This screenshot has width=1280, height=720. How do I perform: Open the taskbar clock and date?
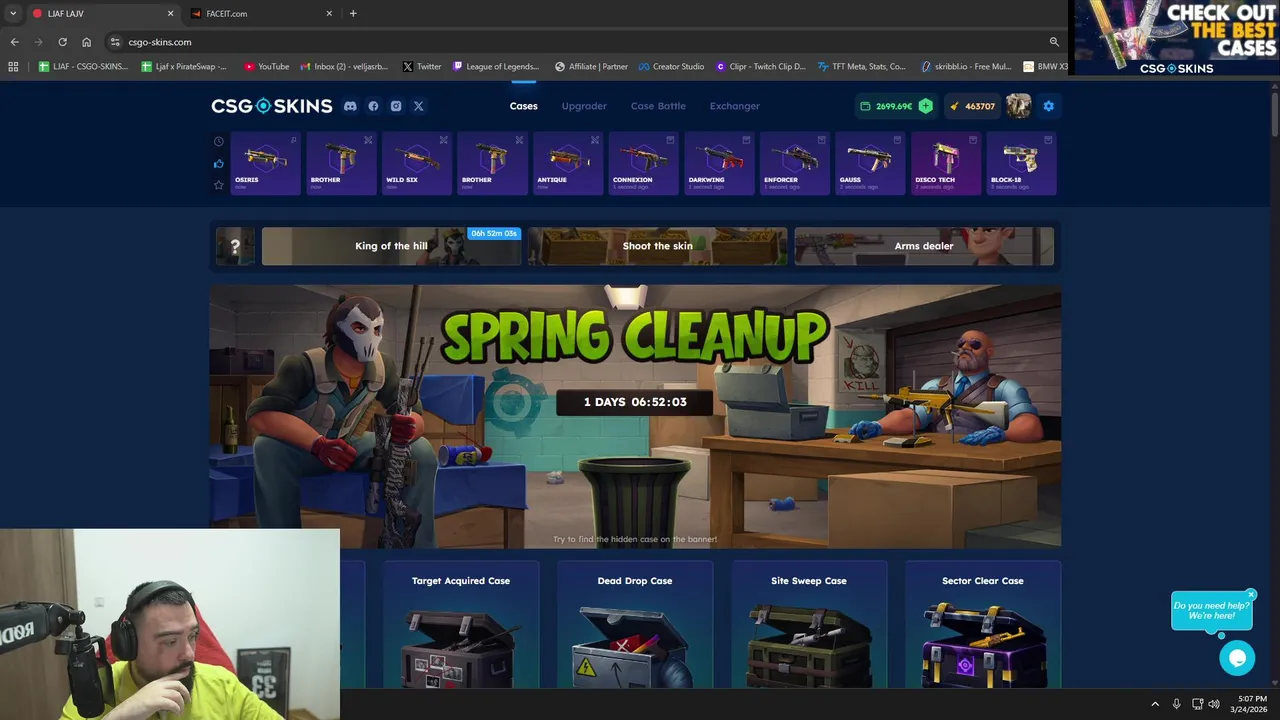tap(1251, 704)
